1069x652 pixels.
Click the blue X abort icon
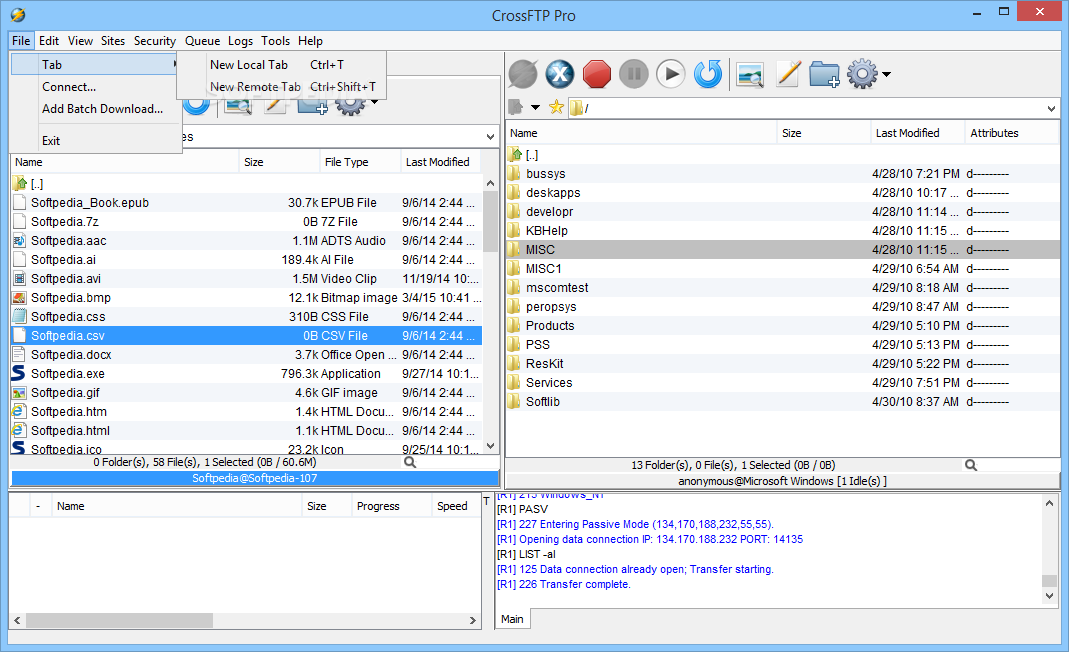click(560, 74)
